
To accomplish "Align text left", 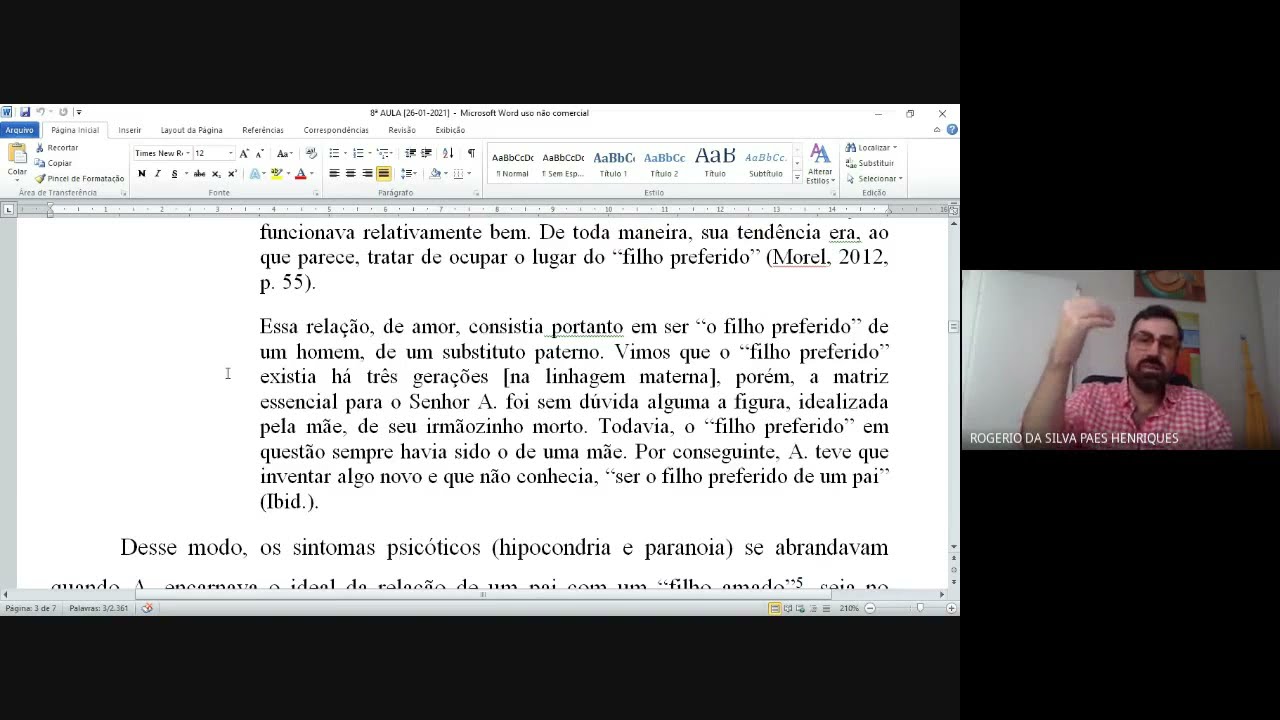I will [334, 174].
